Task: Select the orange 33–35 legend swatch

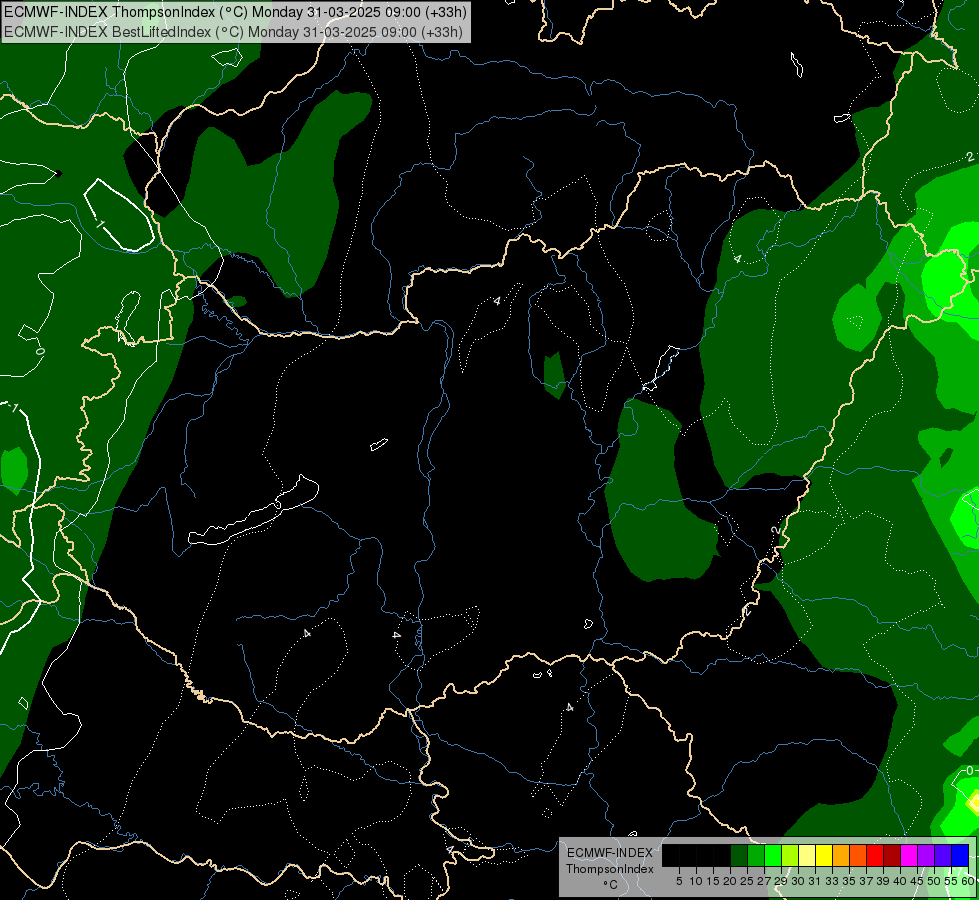Action: click(842, 855)
